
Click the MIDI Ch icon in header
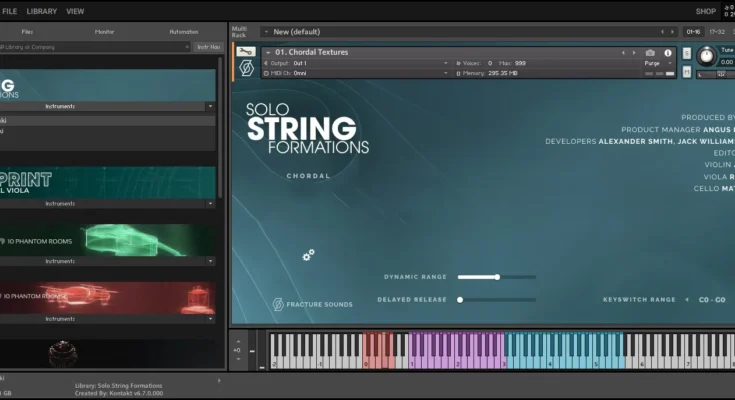pyautogui.click(x=266, y=74)
